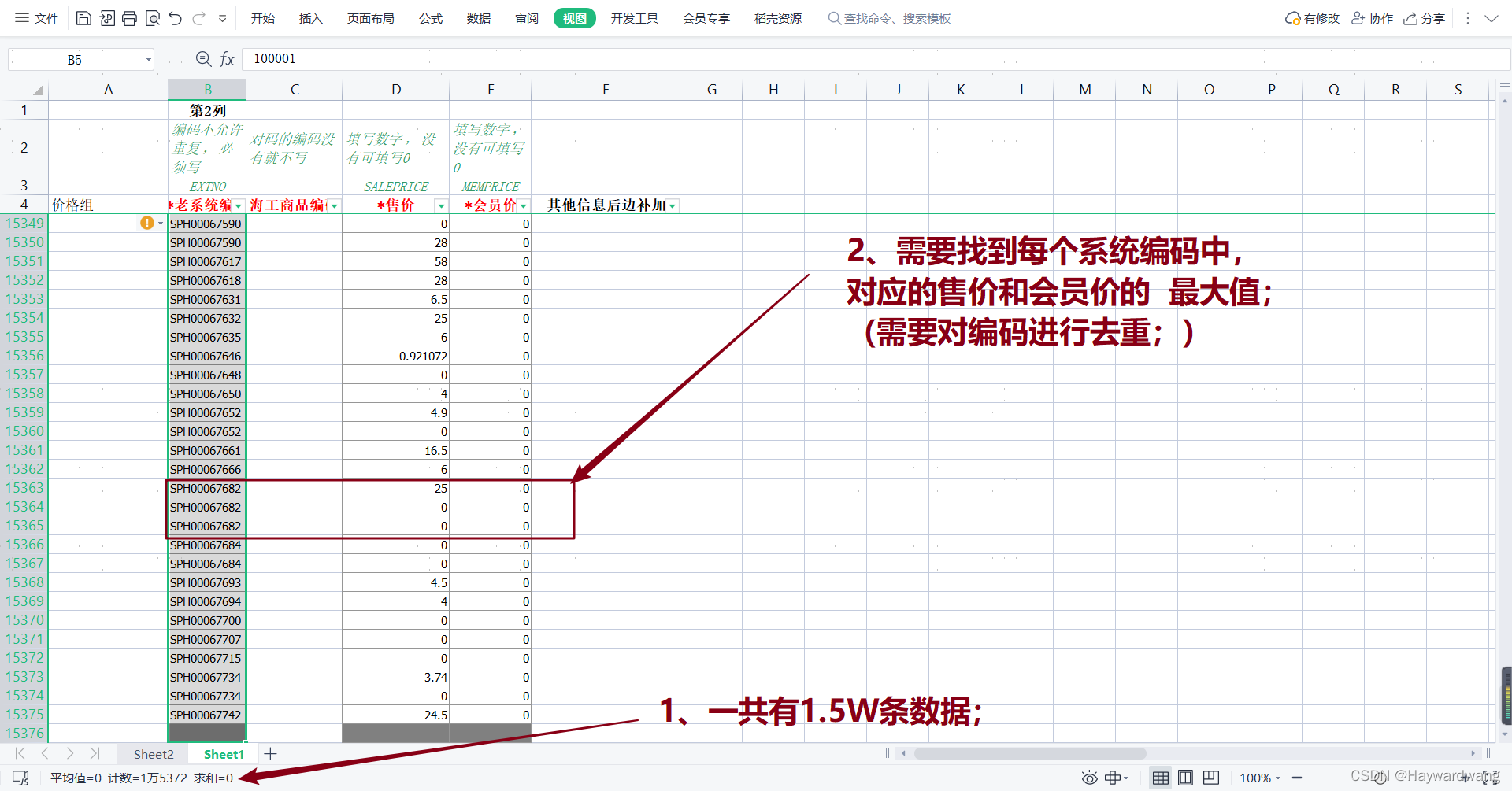Go to last sheet navigation arrow
Screen dimensions: 1512x791
(95, 754)
